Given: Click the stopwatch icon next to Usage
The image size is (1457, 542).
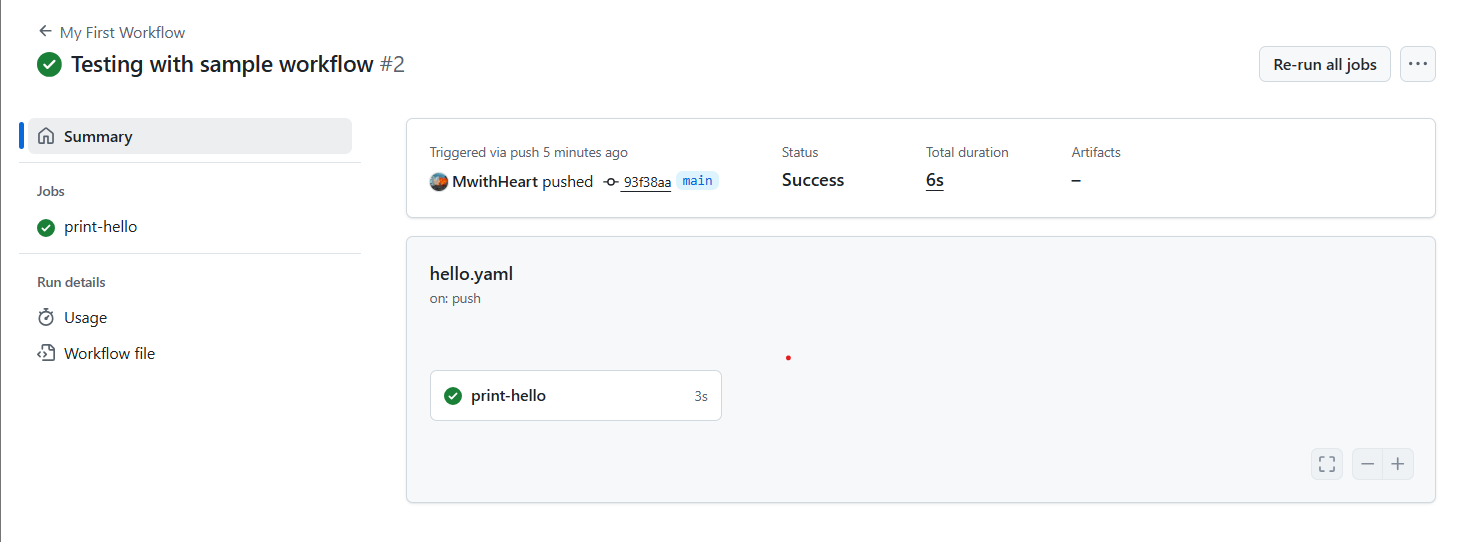Looking at the screenshot, I should click(46, 318).
